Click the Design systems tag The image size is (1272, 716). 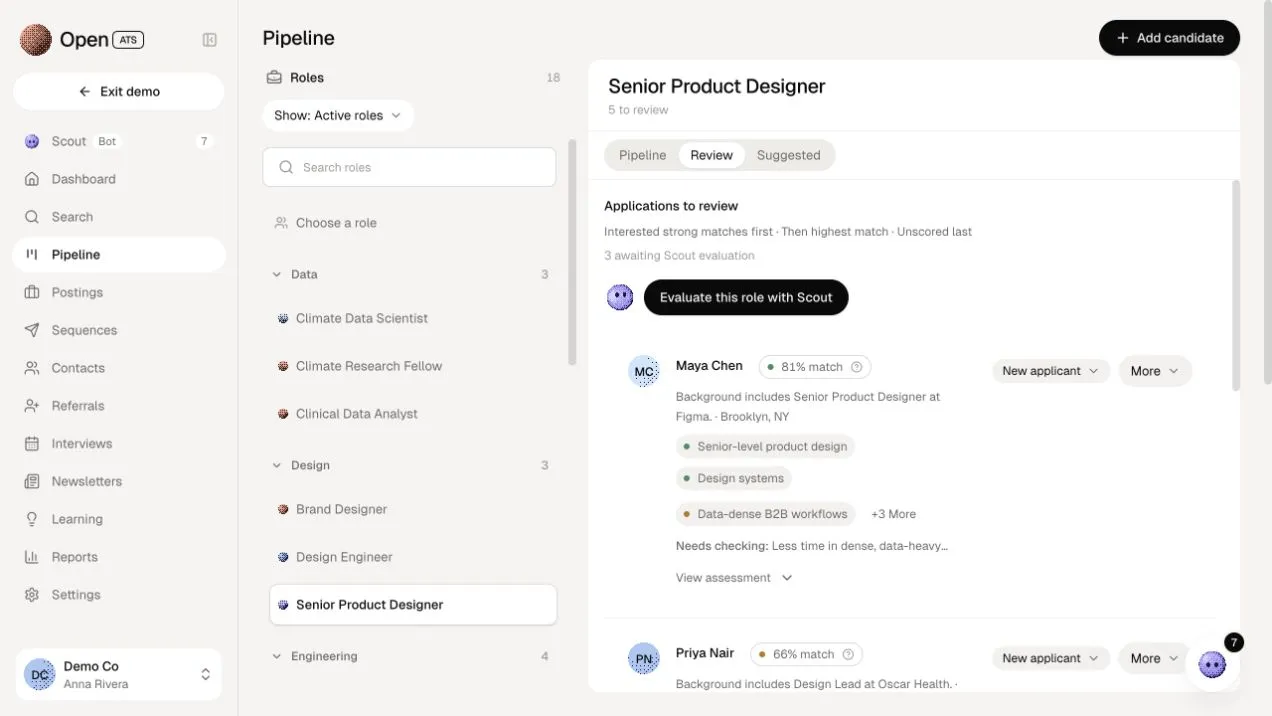pyautogui.click(x=733, y=478)
